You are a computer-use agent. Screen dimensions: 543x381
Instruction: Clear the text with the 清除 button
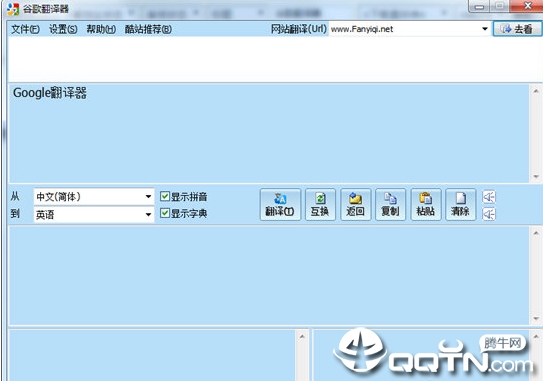coord(461,204)
